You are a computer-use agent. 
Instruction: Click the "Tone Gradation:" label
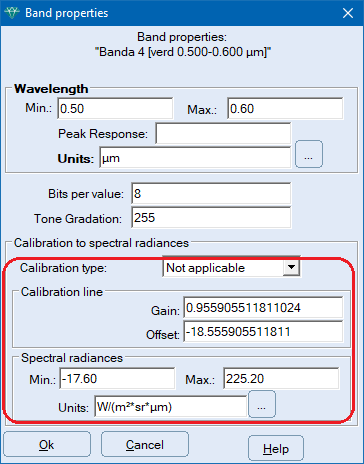coord(78,219)
